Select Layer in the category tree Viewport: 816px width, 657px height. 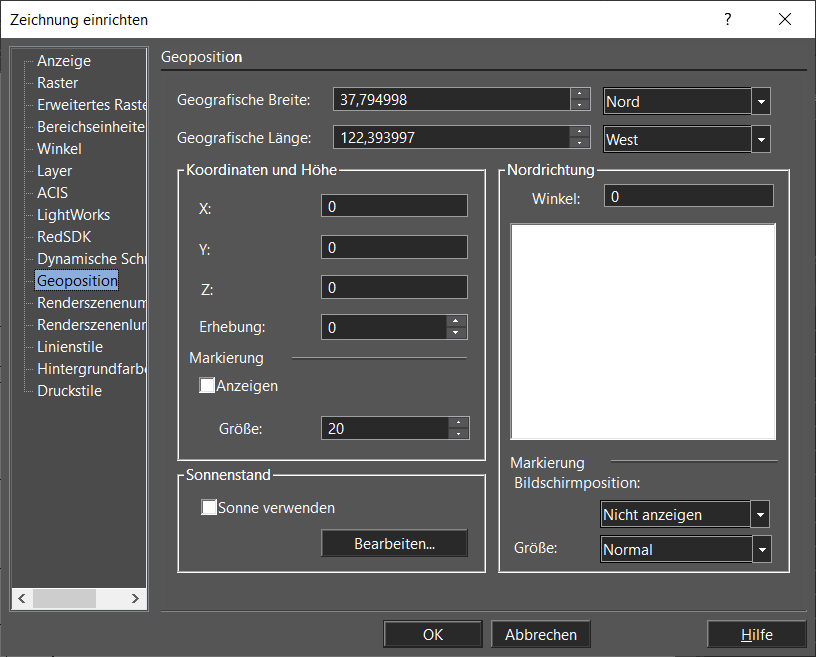tap(54, 171)
